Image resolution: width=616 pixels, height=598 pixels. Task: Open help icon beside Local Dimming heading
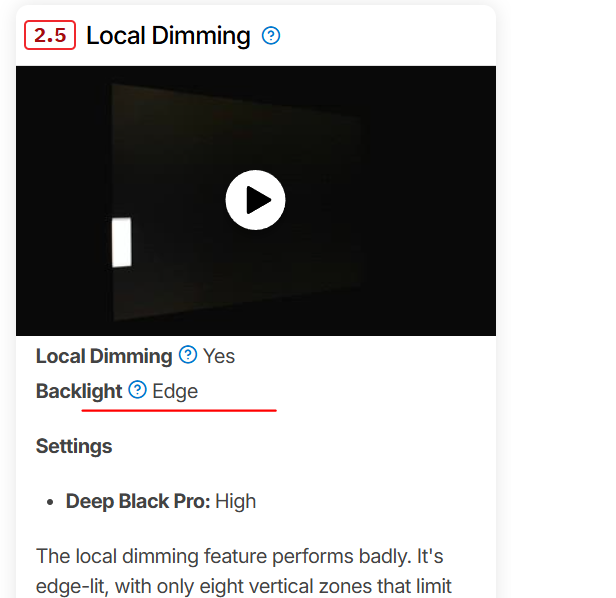(271, 36)
